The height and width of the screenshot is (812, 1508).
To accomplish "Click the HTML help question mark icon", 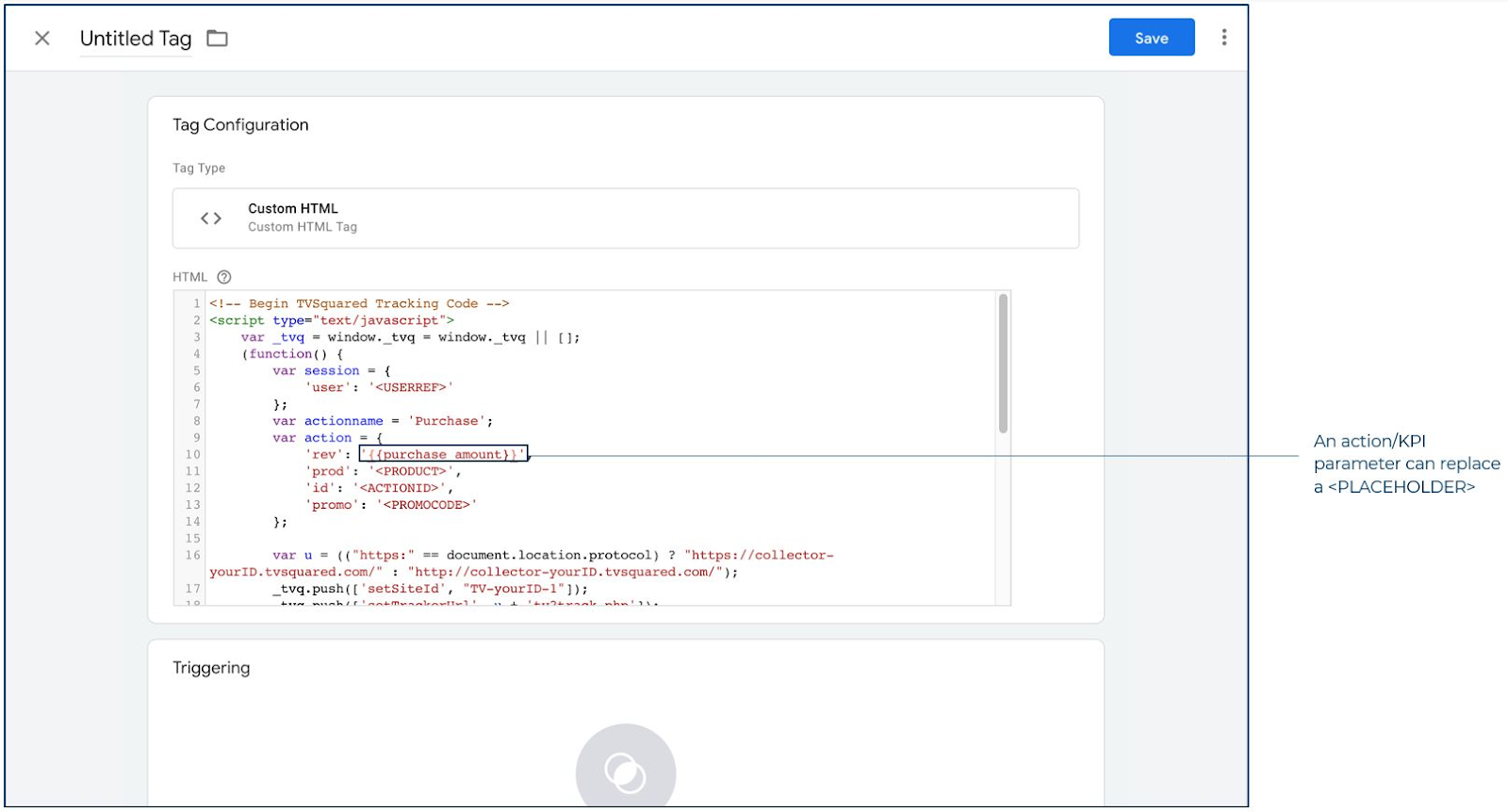I will tap(224, 277).
